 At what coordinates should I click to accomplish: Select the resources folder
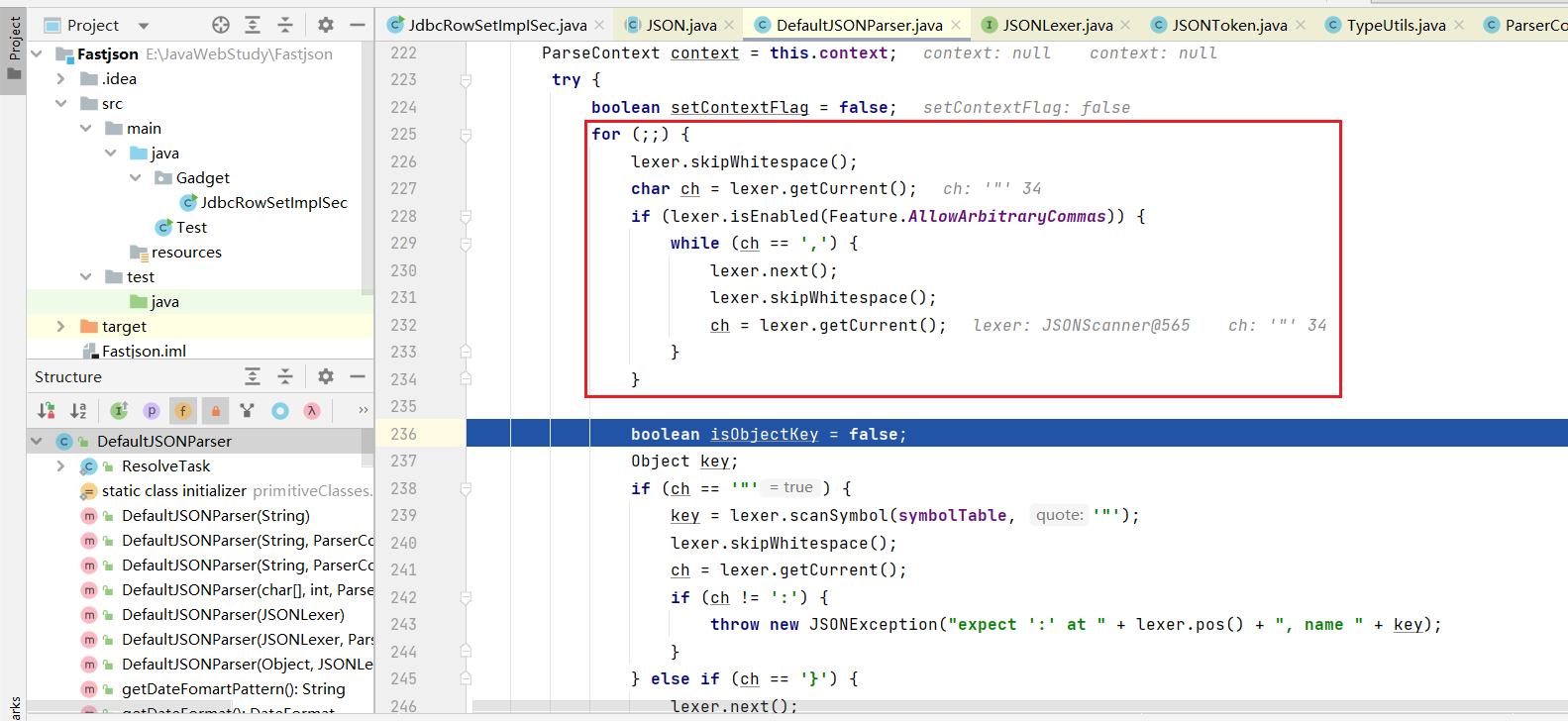pyautogui.click(x=175, y=252)
